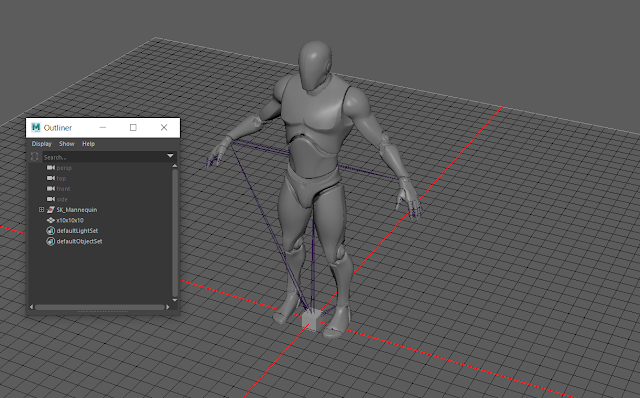640x398 pixels.
Task: Select the top camera icon
Action: [x=51, y=178]
